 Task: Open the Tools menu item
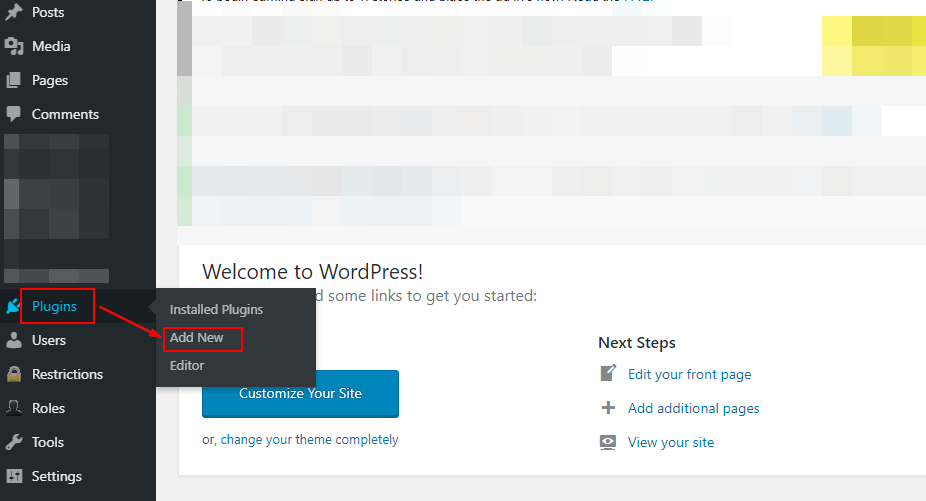pyautogui.click(x=47, y=442)
